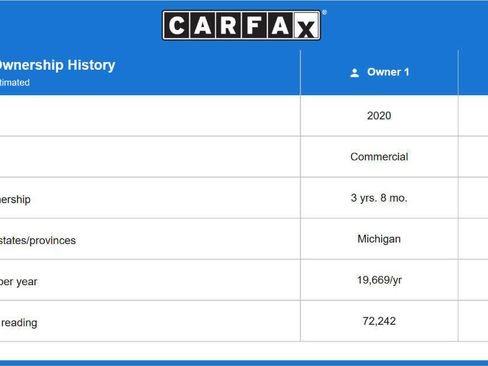The image size is (488, 366).
Task: Click the Ownership History heading
Action: 57,65
